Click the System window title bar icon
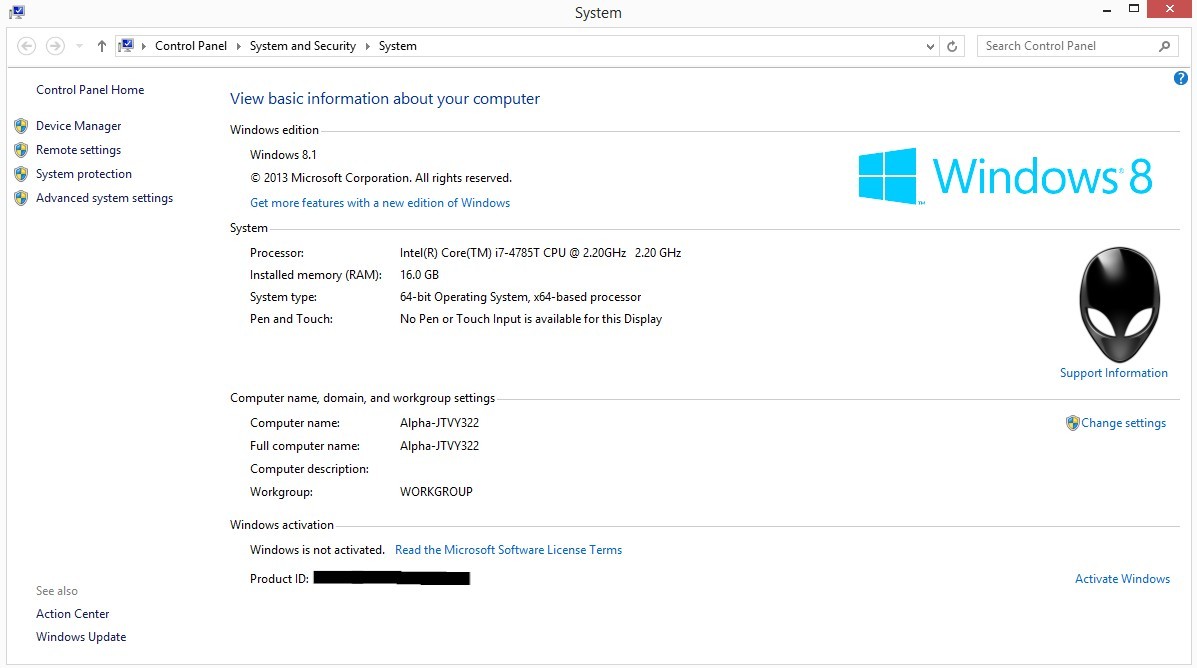This screenshot has width=1197, height=668. pos(17,12)
